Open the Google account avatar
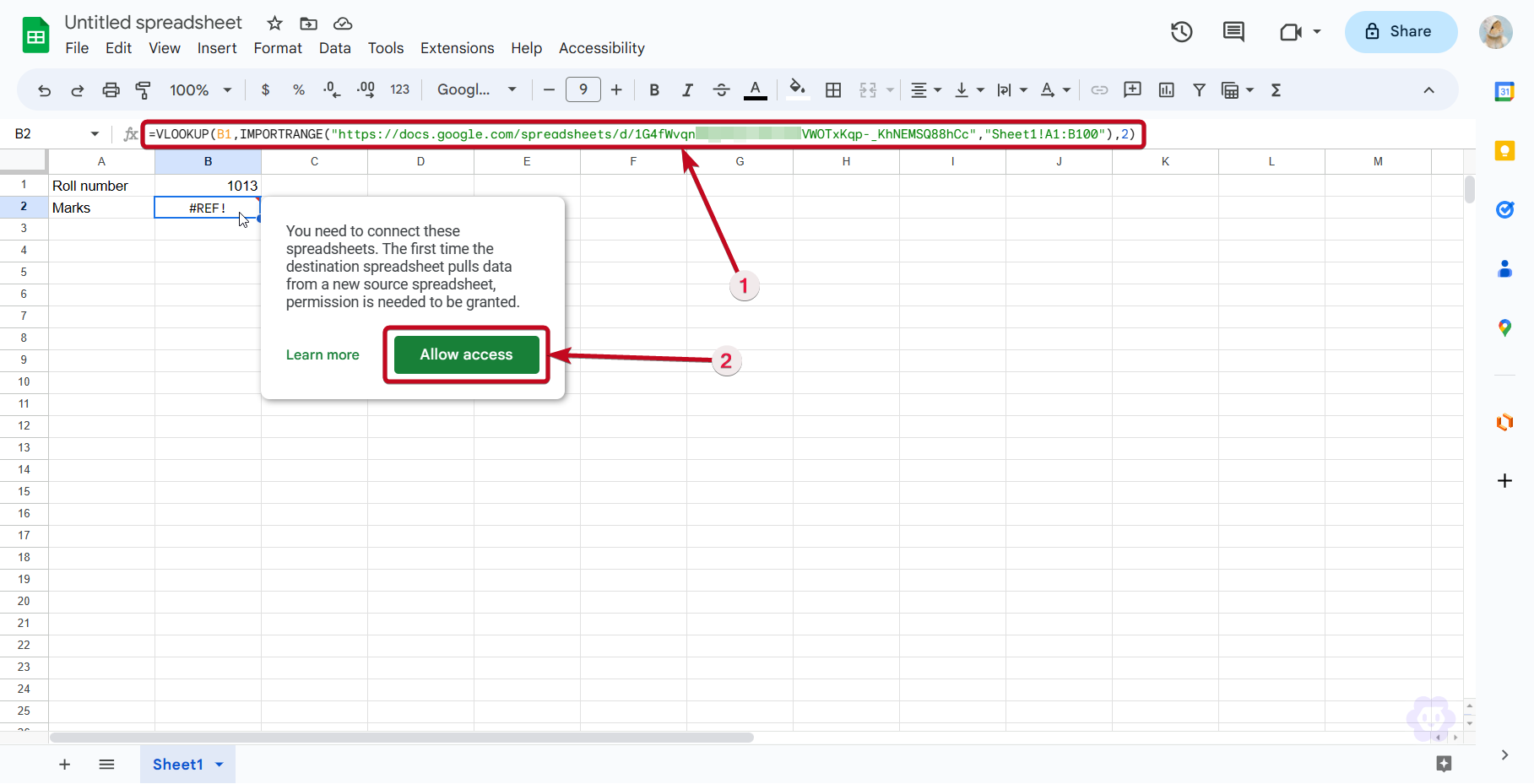Viewport: 1534px width, 784px height. (x=1495, y=32)
